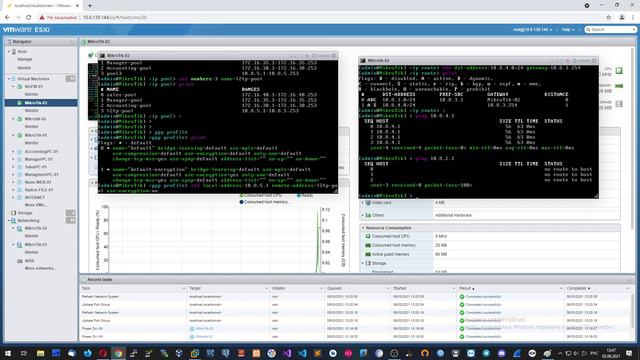Select ManagmentPC-01 in the Navigator
The image size is (640, 360).
(41, 175)
